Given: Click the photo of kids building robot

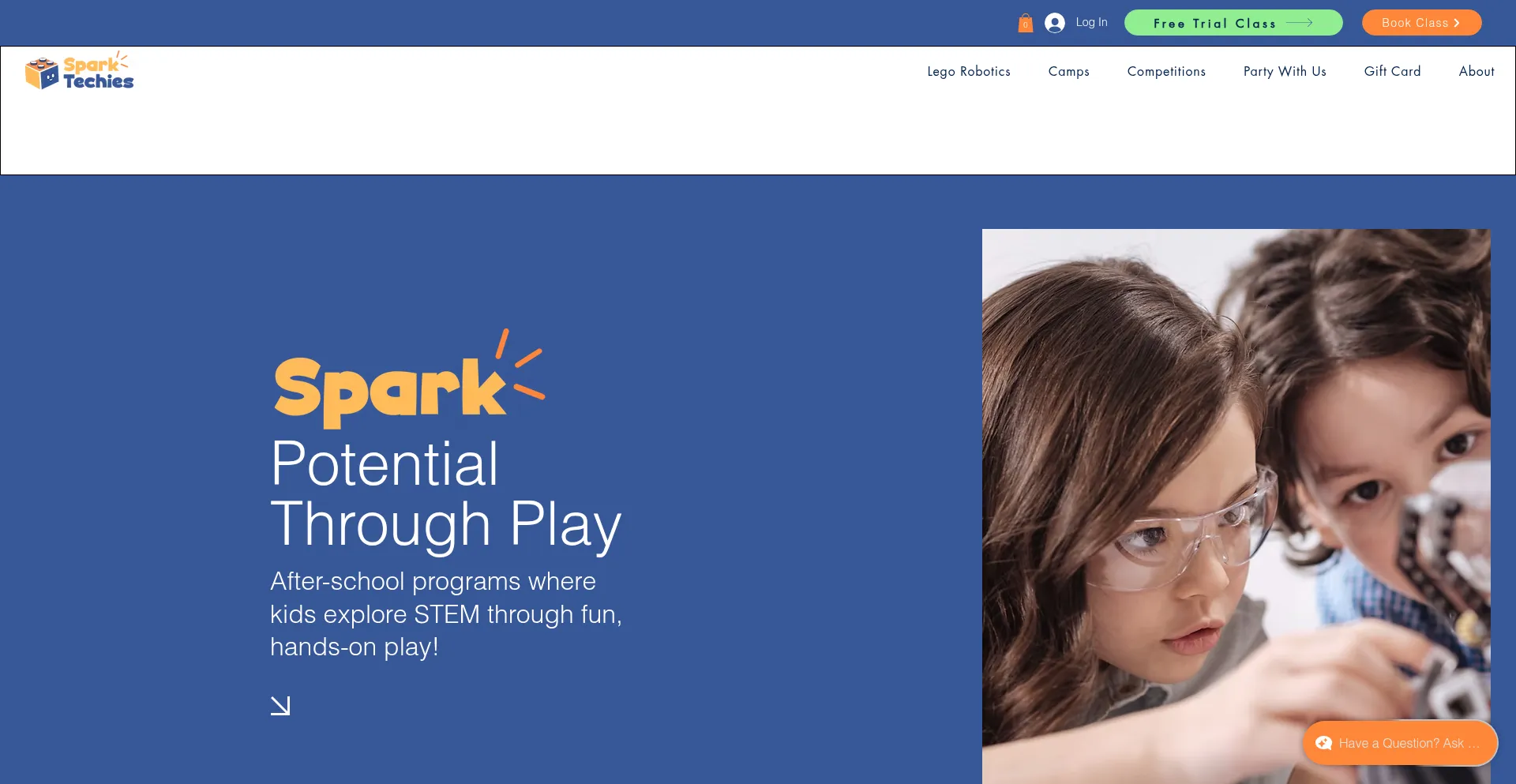Looking at the screenshot, I should pos(1236,506).
